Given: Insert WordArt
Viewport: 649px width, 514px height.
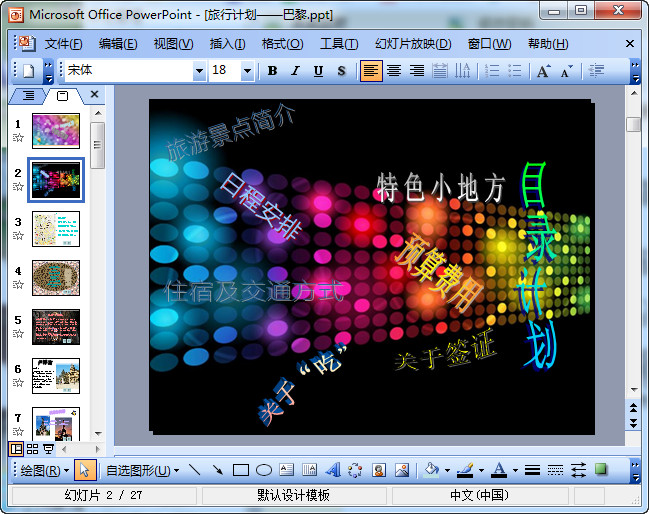Looking at the screenshot, I should coord(333,470).
